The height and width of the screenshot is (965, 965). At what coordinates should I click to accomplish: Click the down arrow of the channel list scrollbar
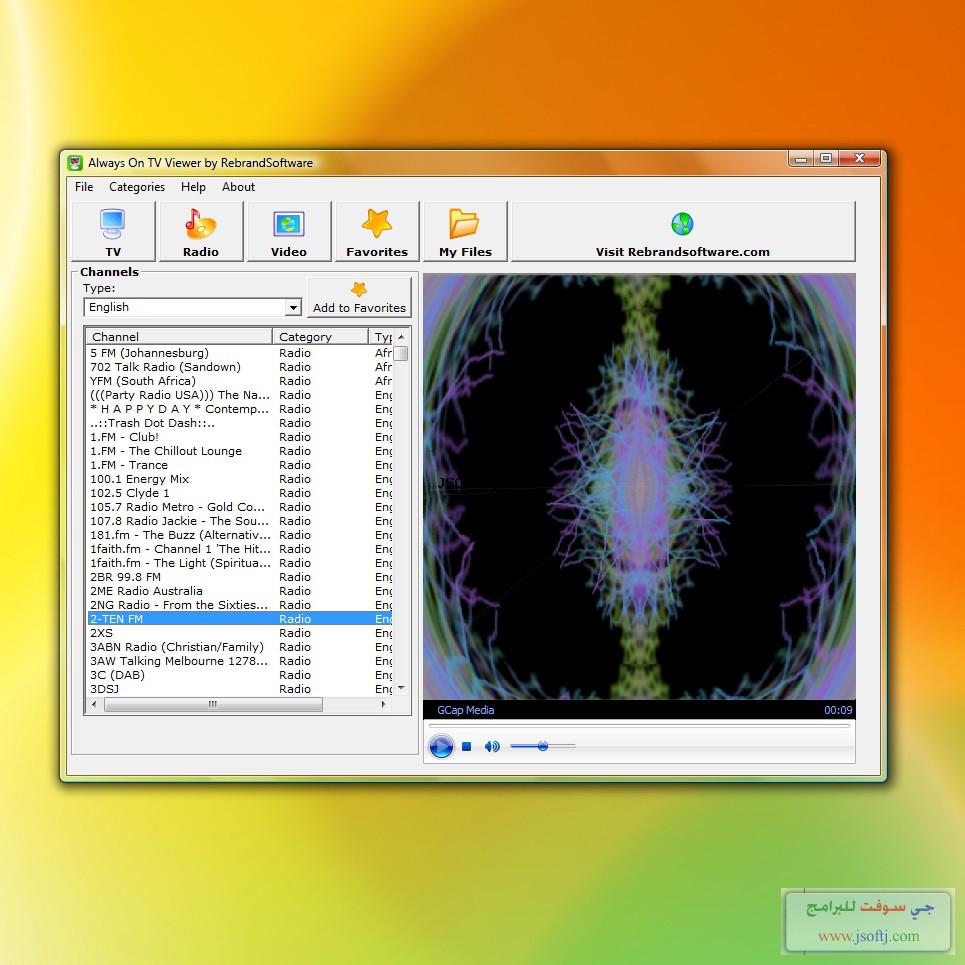401,688
